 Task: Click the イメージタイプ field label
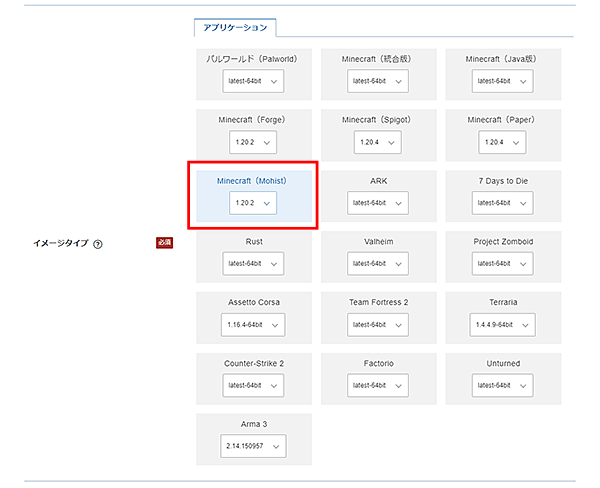[x=61, y=243]
